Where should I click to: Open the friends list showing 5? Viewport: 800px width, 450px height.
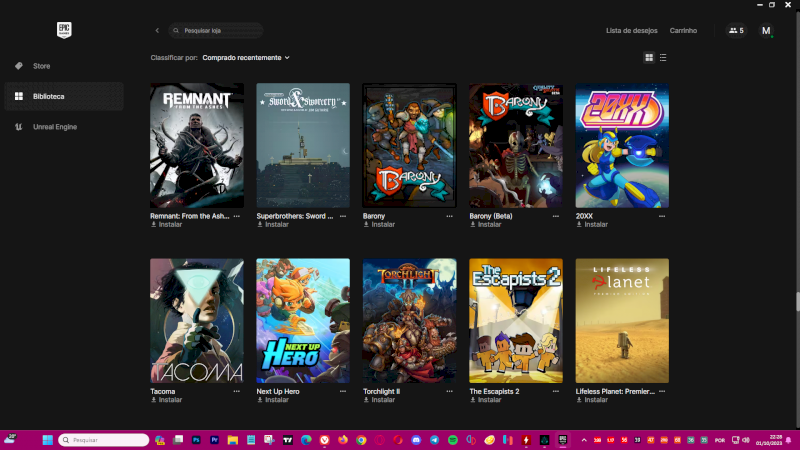pyautogui.click(x=736, y=31)
